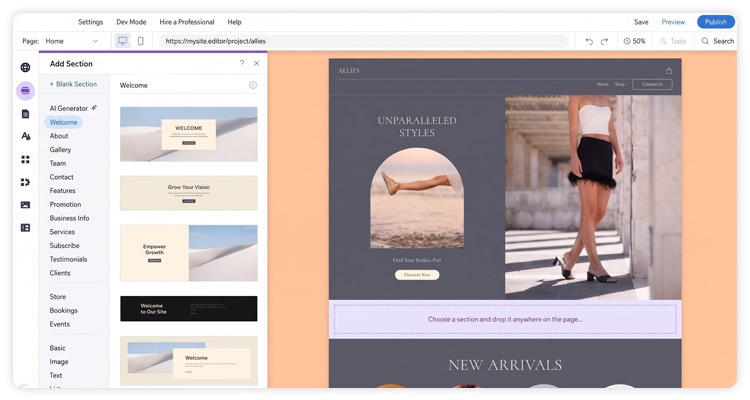Expand the Page Home dropdown
The width and height of the screenshot is (750, 400).
72,41
